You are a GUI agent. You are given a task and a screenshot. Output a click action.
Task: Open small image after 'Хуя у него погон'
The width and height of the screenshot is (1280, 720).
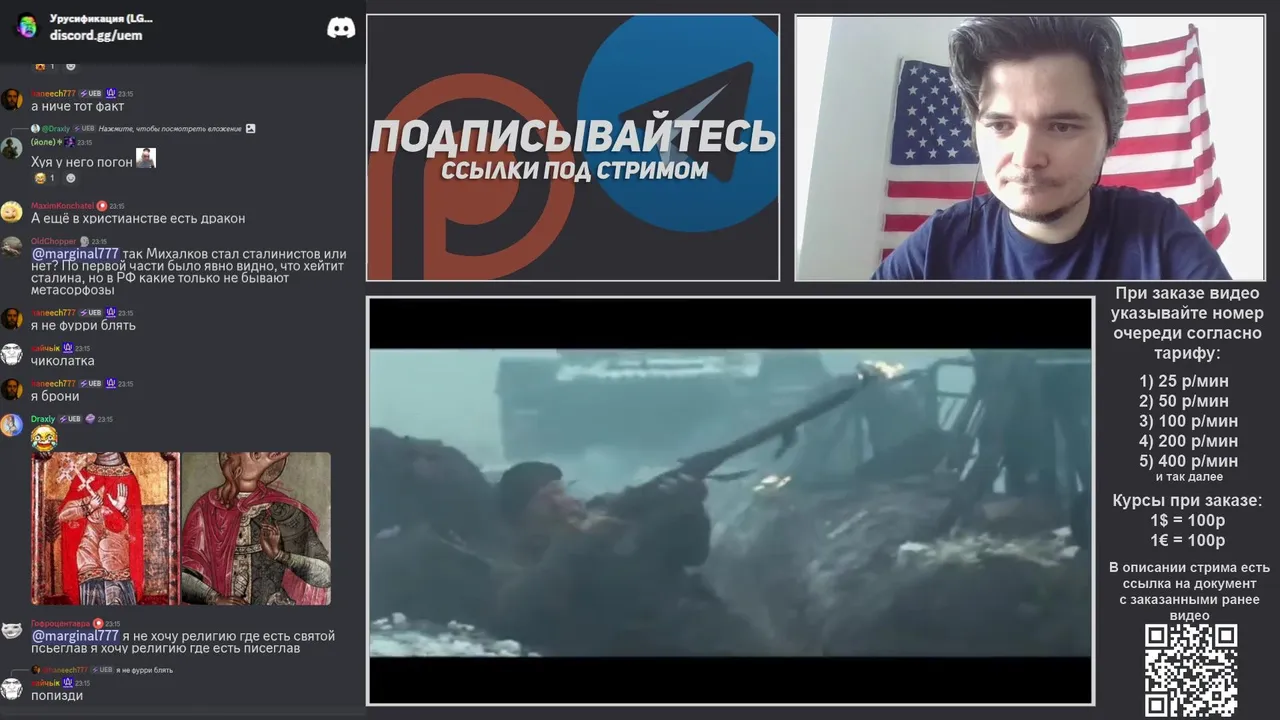click(146, 158)
